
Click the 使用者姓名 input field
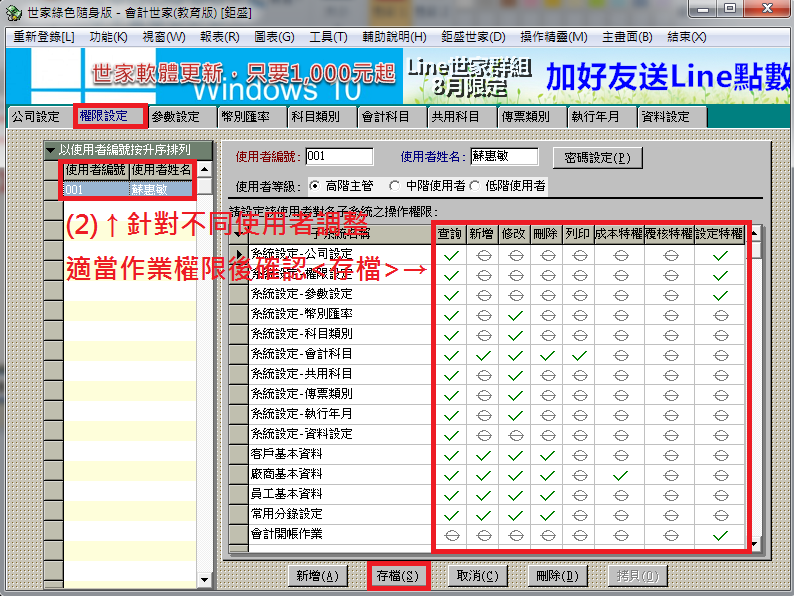coord(503,157)
